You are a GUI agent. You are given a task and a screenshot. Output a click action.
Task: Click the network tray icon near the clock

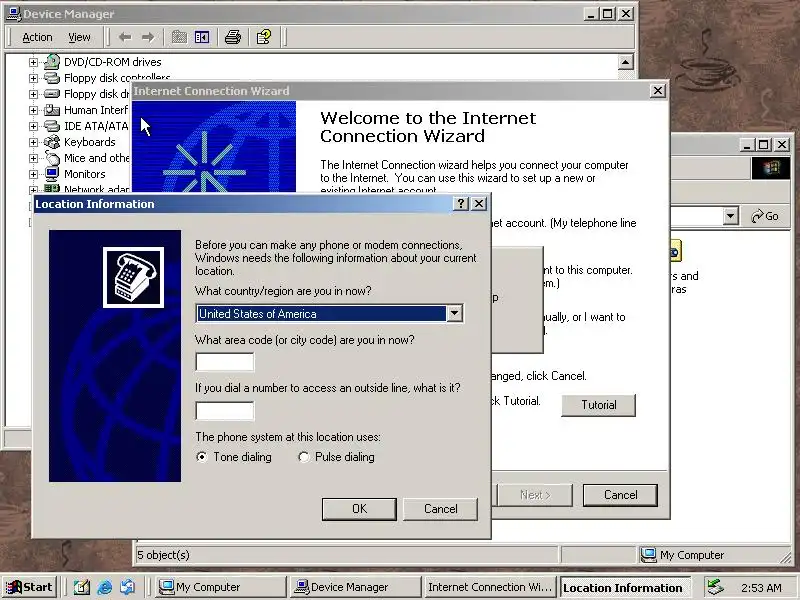click(x=715, y=587)
